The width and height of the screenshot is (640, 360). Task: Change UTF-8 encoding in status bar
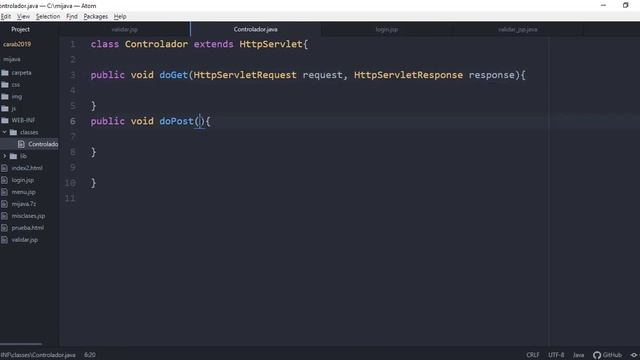[556, 355]
